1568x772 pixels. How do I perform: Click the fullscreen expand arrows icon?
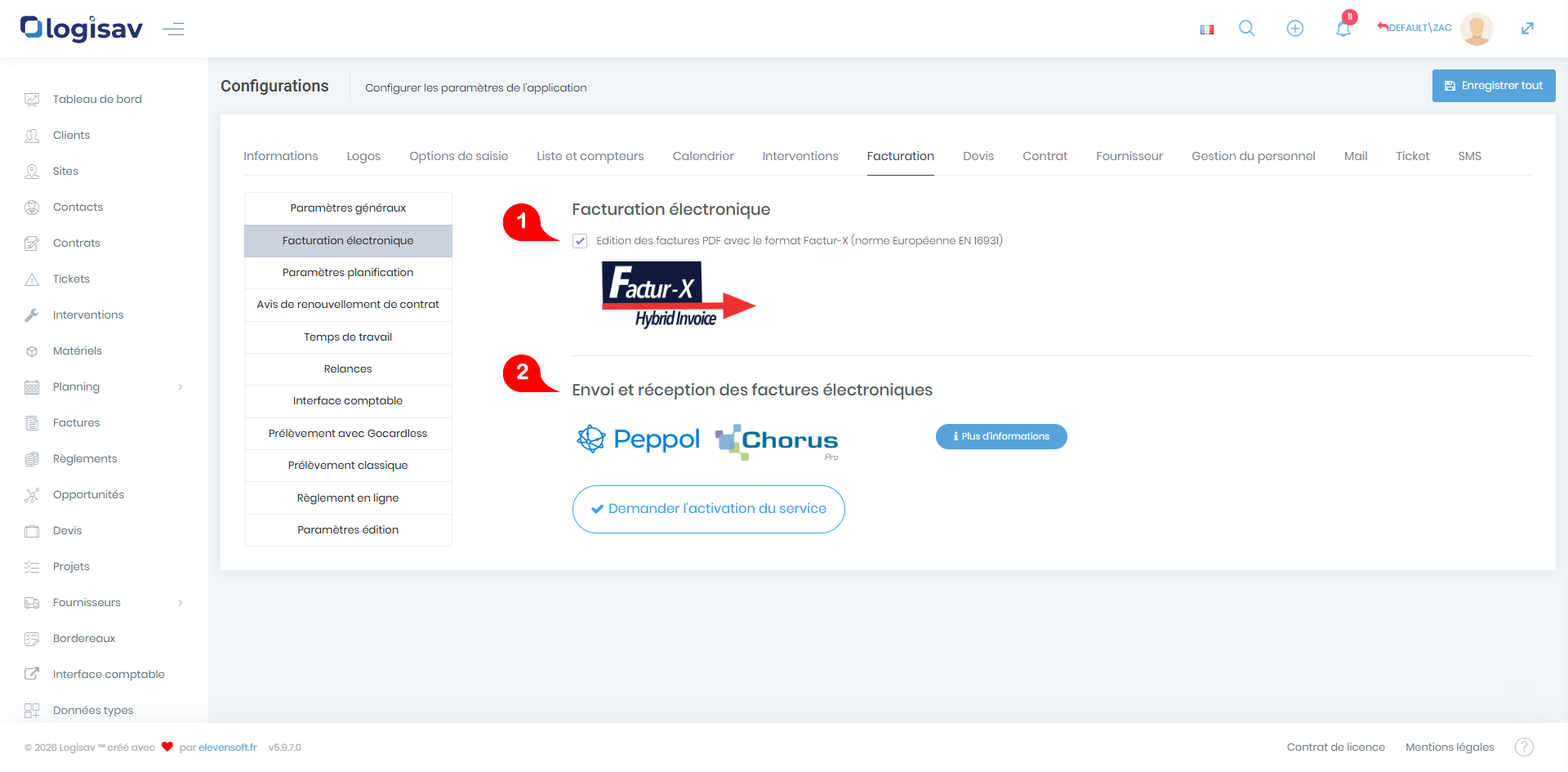coord(1527,29)
